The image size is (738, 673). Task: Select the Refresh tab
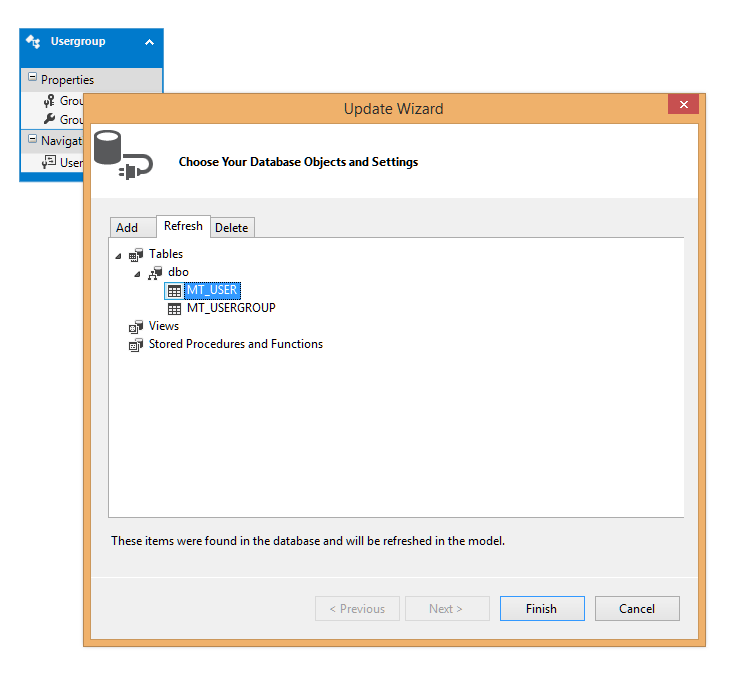click(x=183, y=226)
